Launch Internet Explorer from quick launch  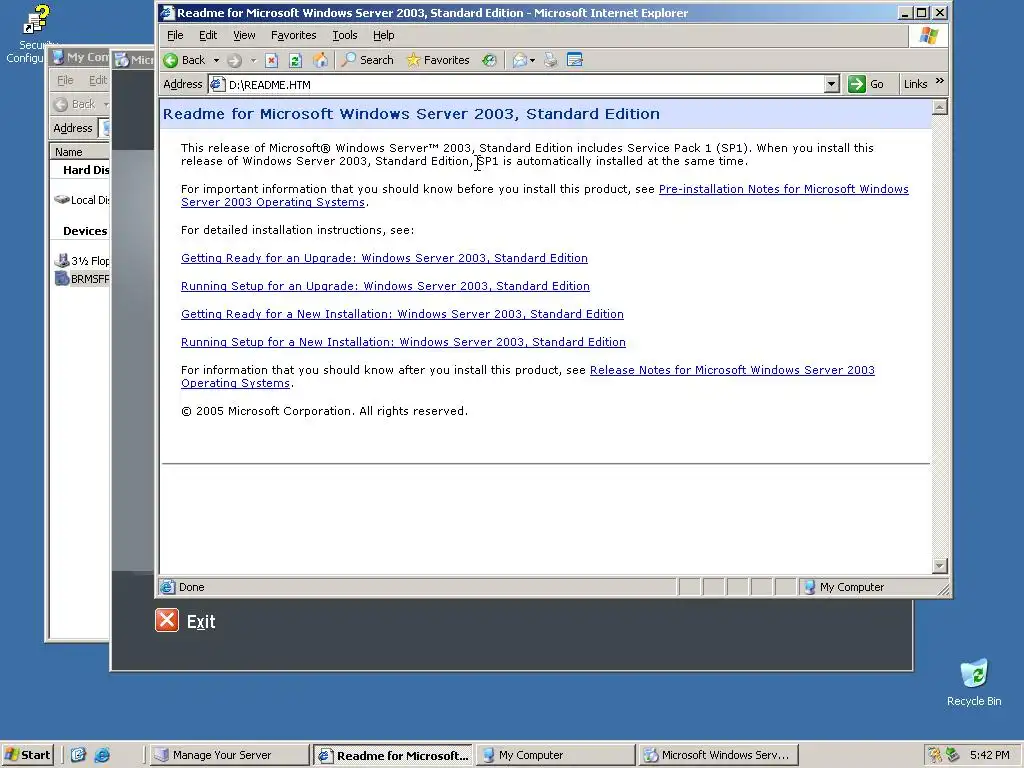[103, 755]
